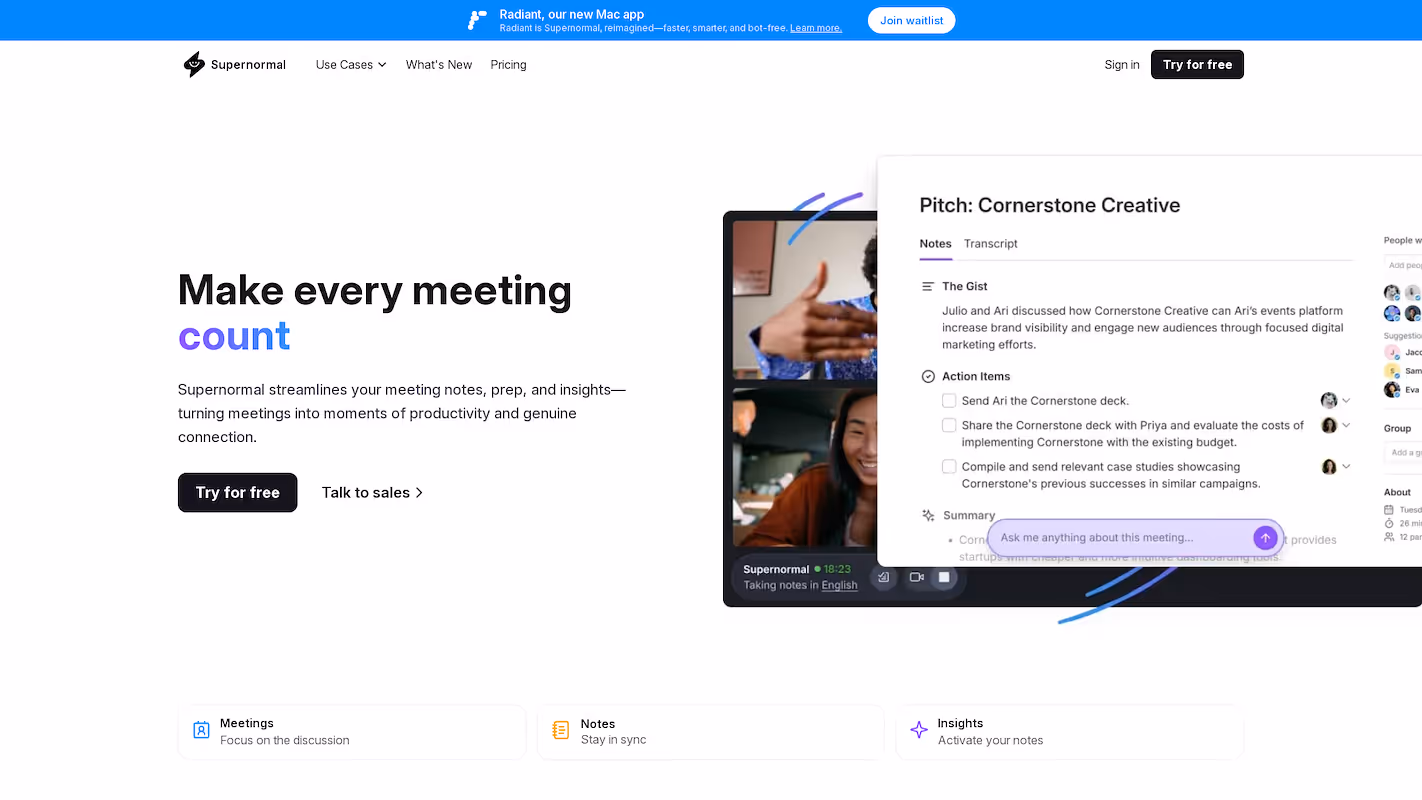Image resolution: width=1422 pixels, height=800 pixels.
Task: Switch to the Transcript tab
Action: tap(991, 243)
